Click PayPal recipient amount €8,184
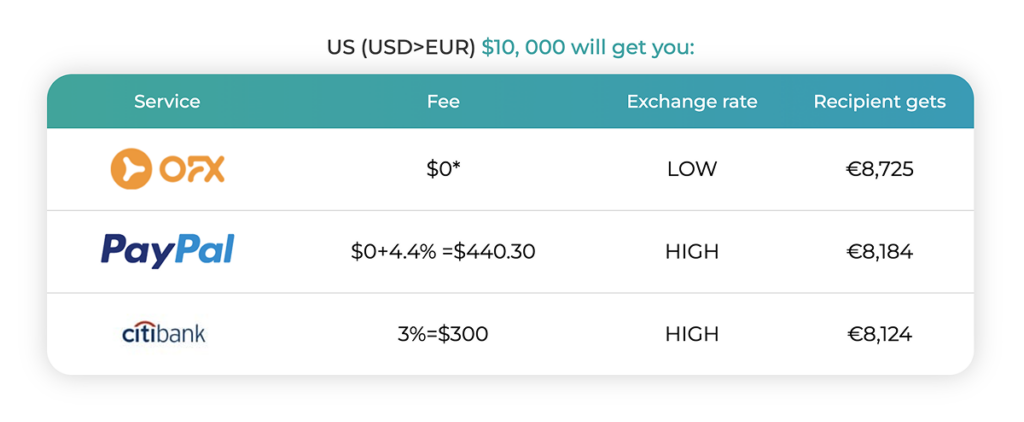Screen dimensions: 1024x422 [x=879, y=252]
